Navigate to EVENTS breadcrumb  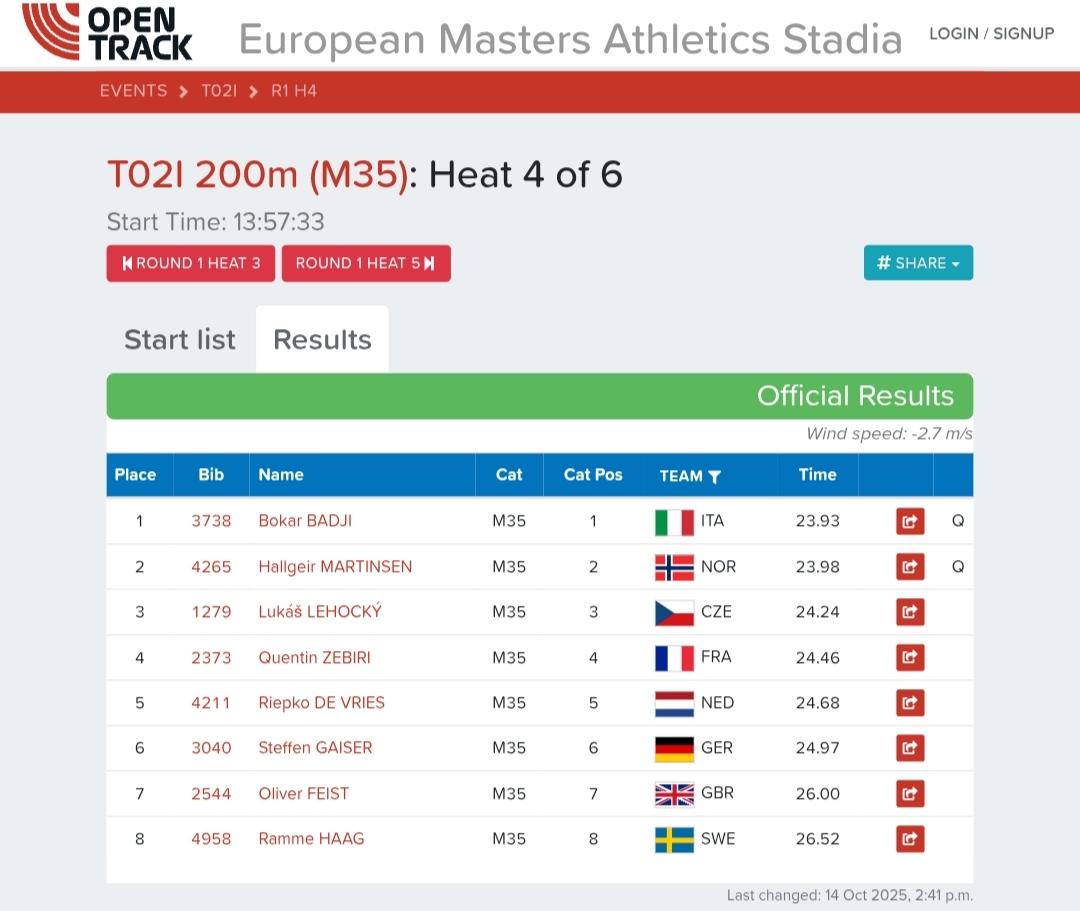click(134, 91)
